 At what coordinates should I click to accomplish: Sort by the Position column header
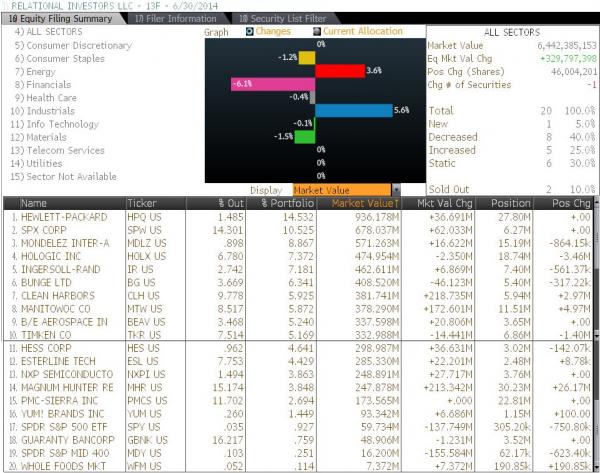(504, 203)
